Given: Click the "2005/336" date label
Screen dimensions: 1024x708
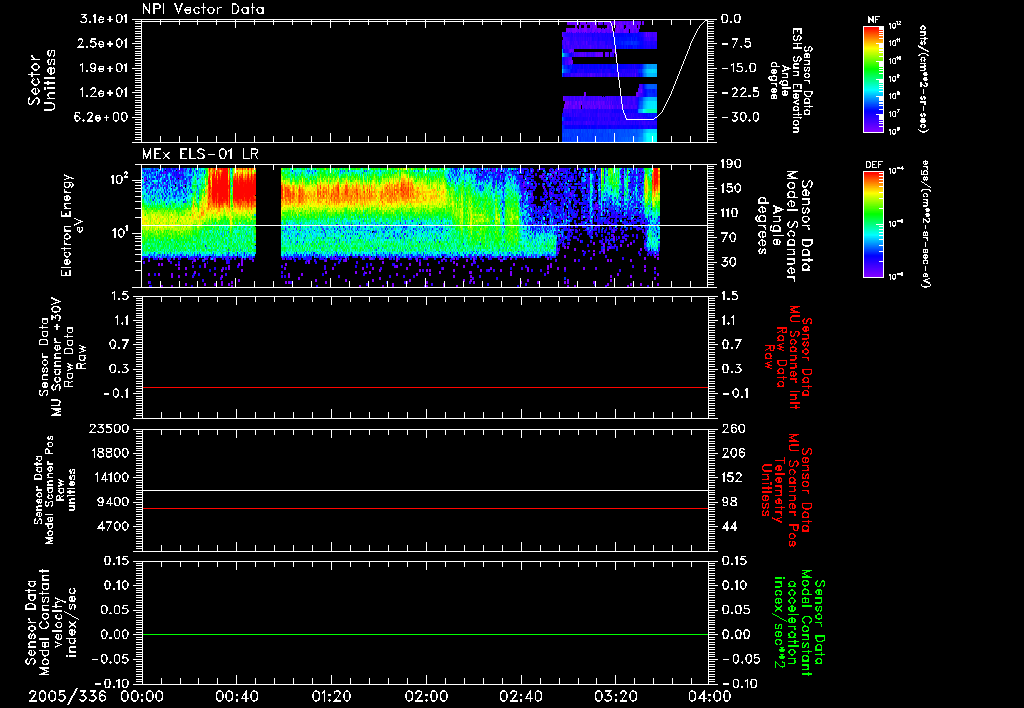Looking at the screenshot, I should 67,696.
